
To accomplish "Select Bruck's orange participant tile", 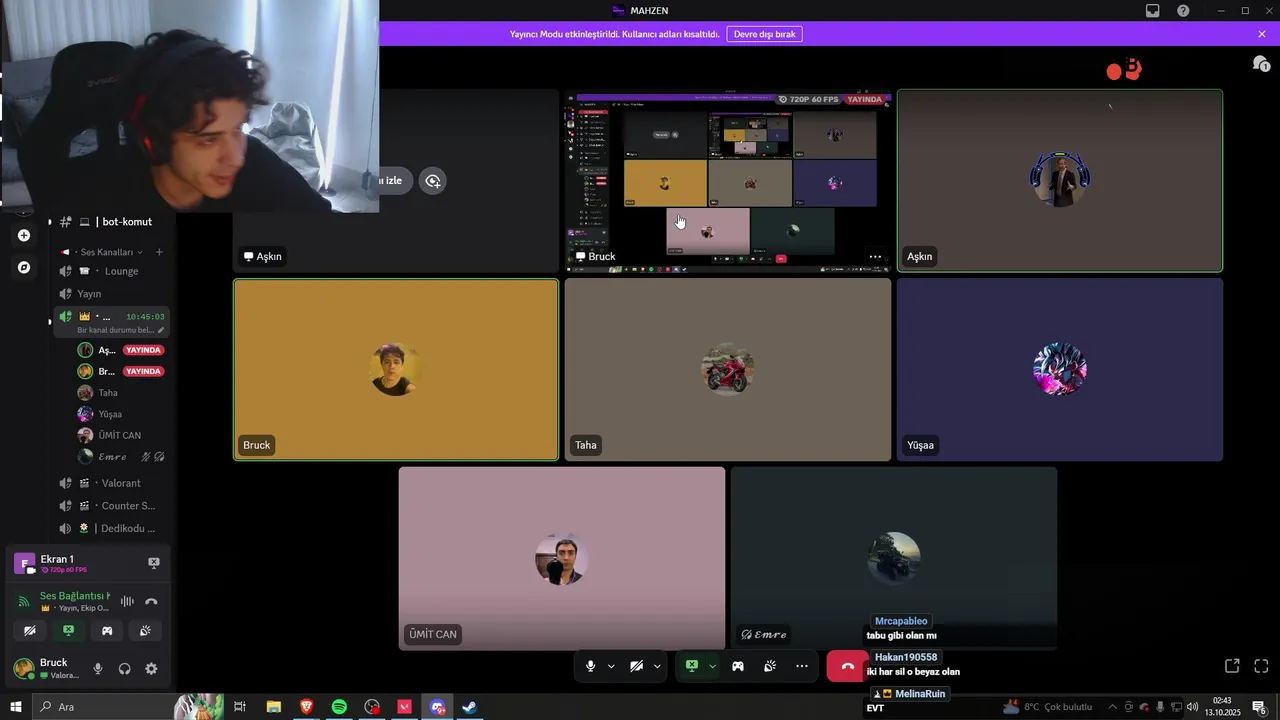I will (x=396, y=370).
